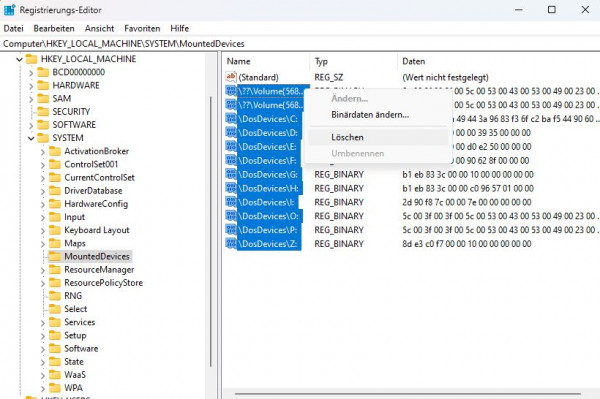Screen dimensions: 600x399
Task: Select the Input key
Action: click(x=74, y=217)
